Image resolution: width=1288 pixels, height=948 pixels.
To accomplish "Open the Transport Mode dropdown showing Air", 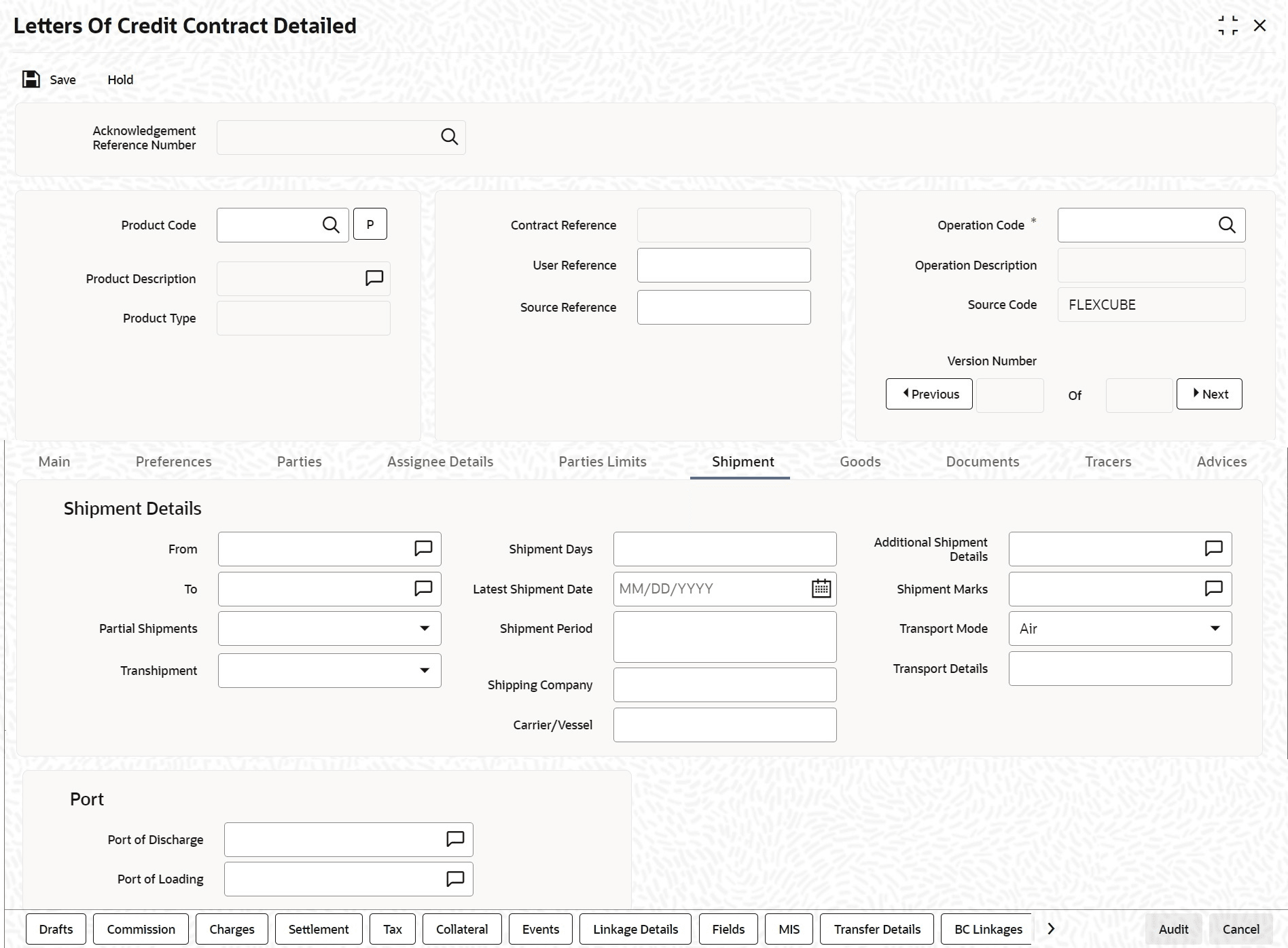I will [1120, 629].
